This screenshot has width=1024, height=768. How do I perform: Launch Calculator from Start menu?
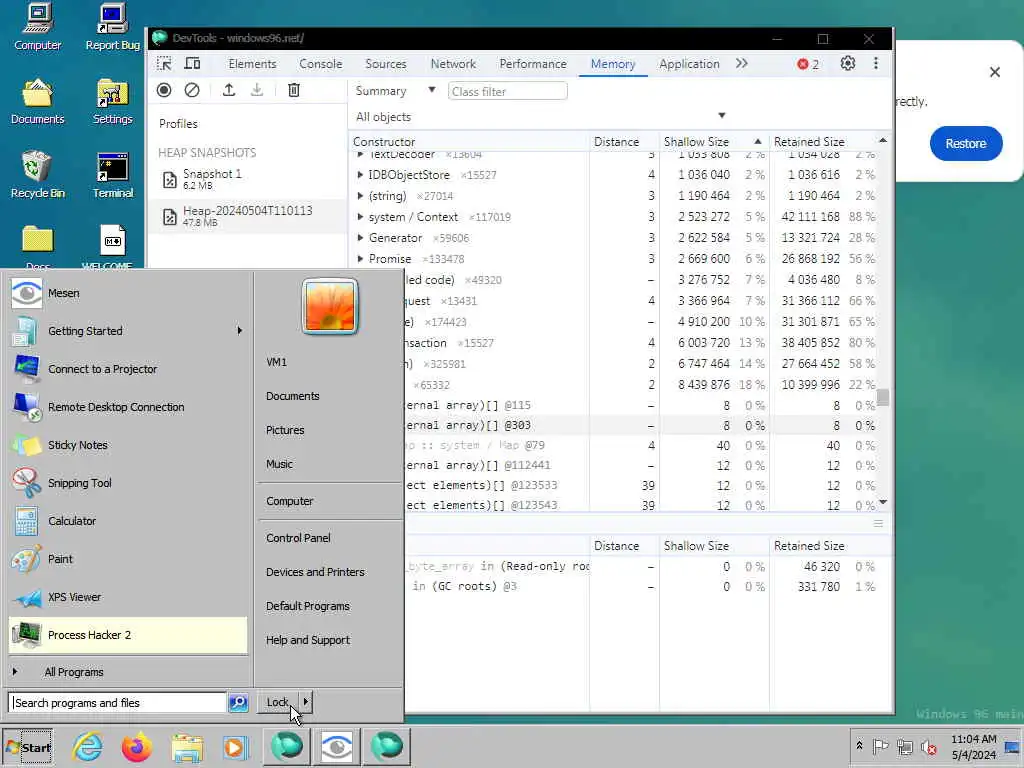click(x=128, y=521)
